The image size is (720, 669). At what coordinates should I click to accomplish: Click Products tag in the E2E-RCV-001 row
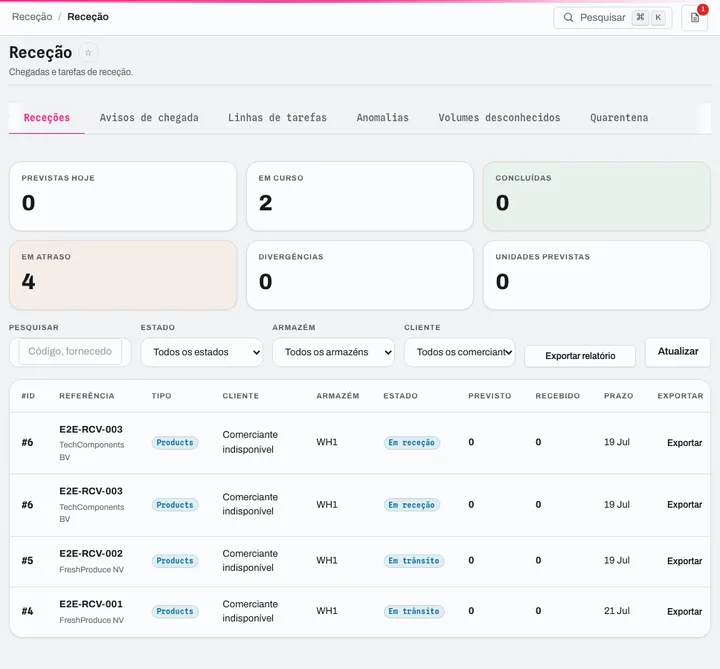175,611
